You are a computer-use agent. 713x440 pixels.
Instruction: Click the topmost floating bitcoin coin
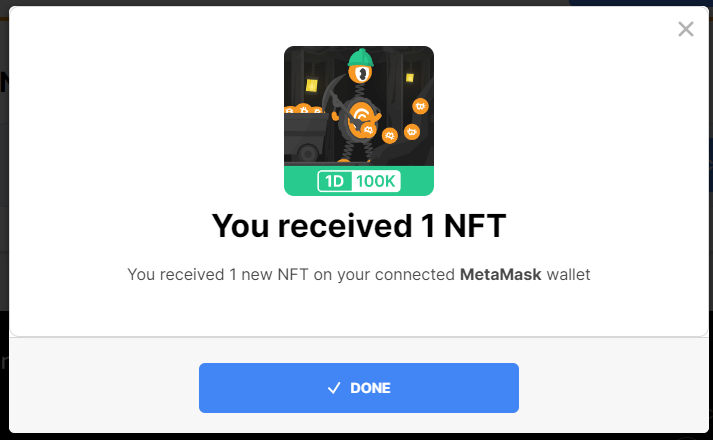[x=420, y=106]
